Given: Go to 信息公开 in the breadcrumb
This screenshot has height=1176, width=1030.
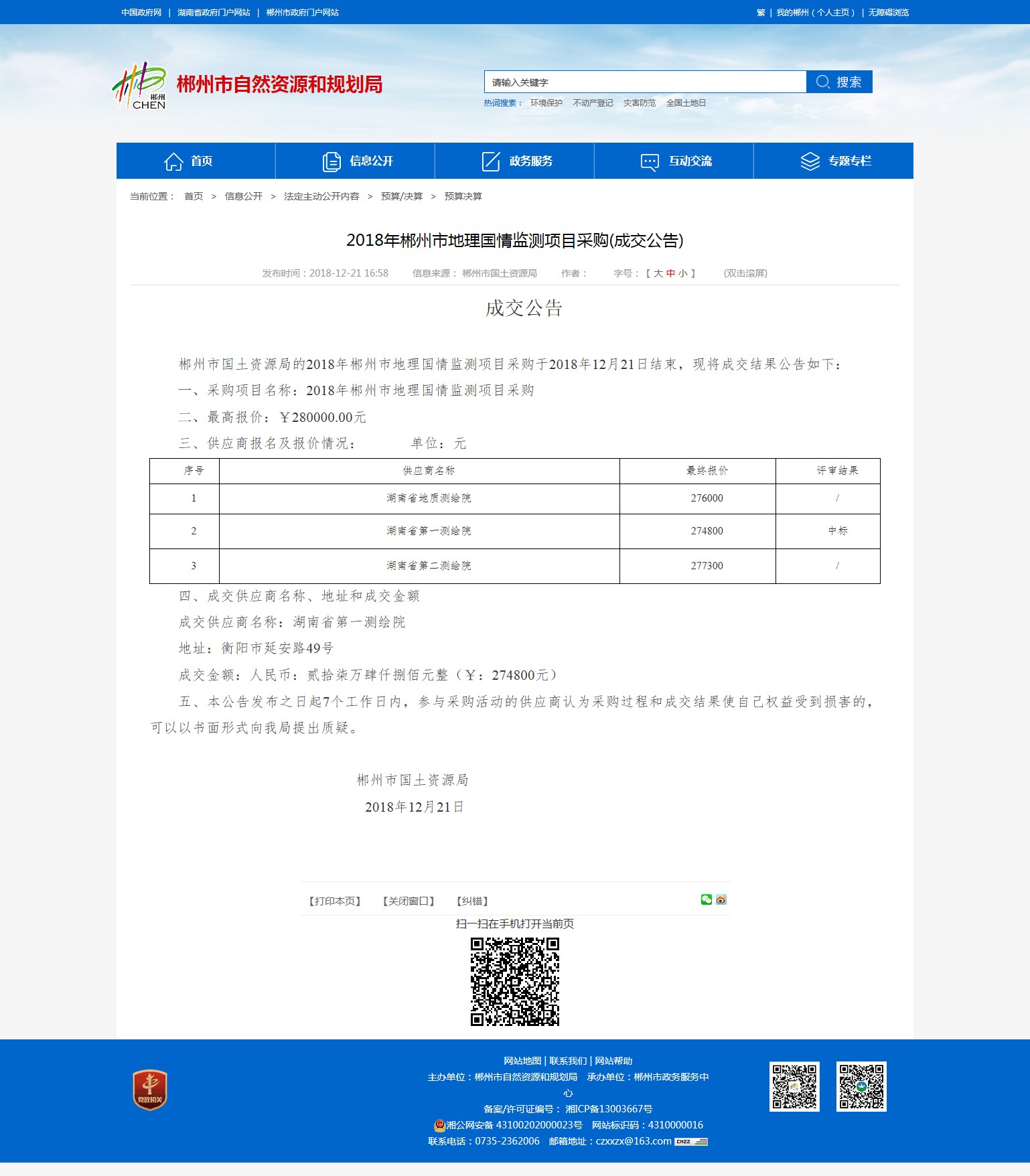Looking at the screenshot, I should [x=244, y=196].
